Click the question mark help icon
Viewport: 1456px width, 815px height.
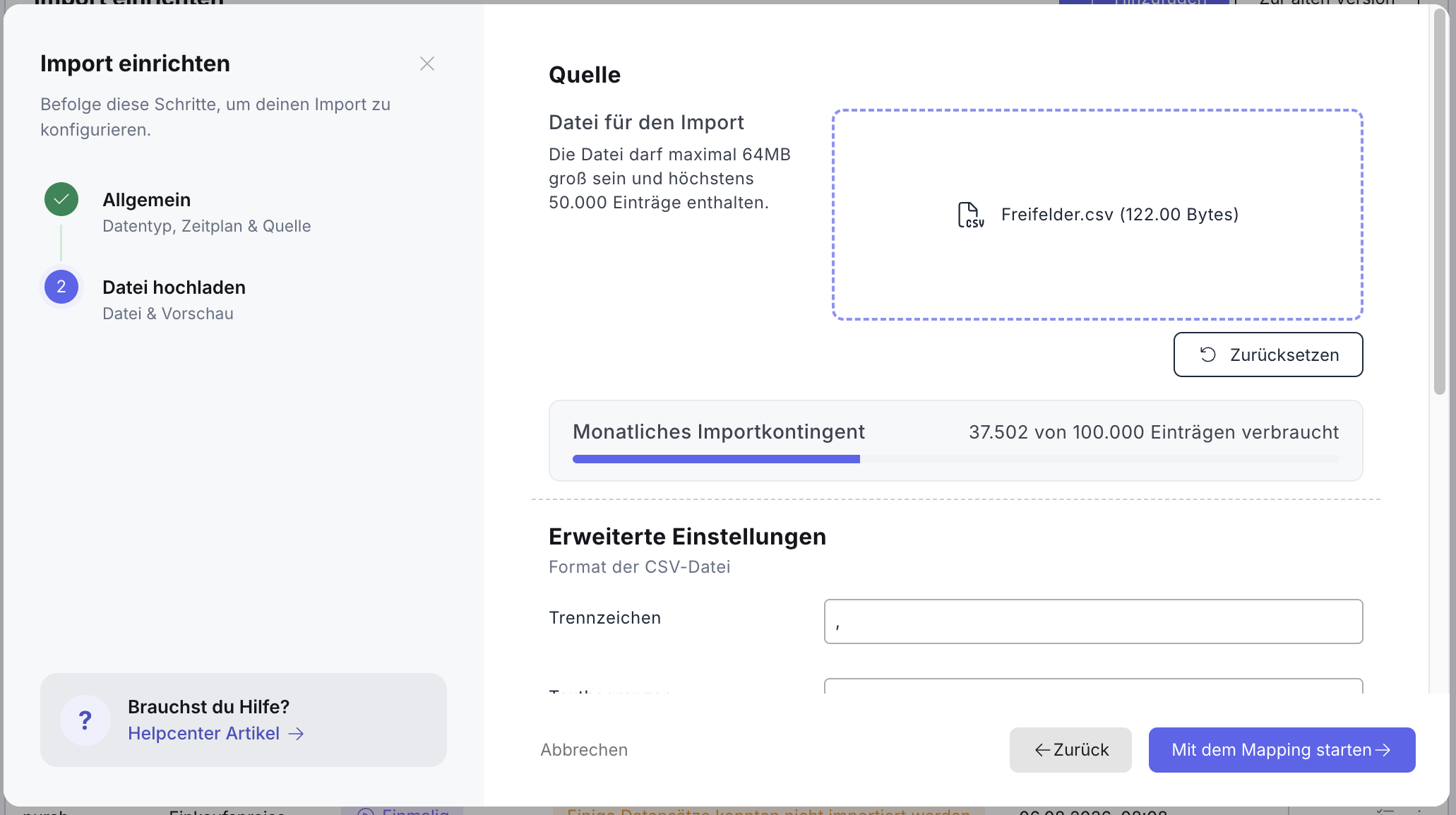coord(85,720)
